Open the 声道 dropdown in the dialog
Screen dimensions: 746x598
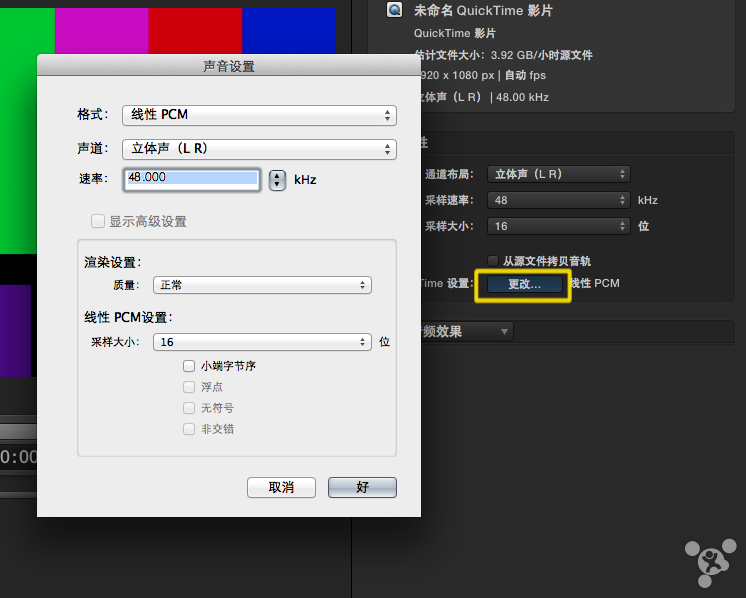click(x=259, y=149)
